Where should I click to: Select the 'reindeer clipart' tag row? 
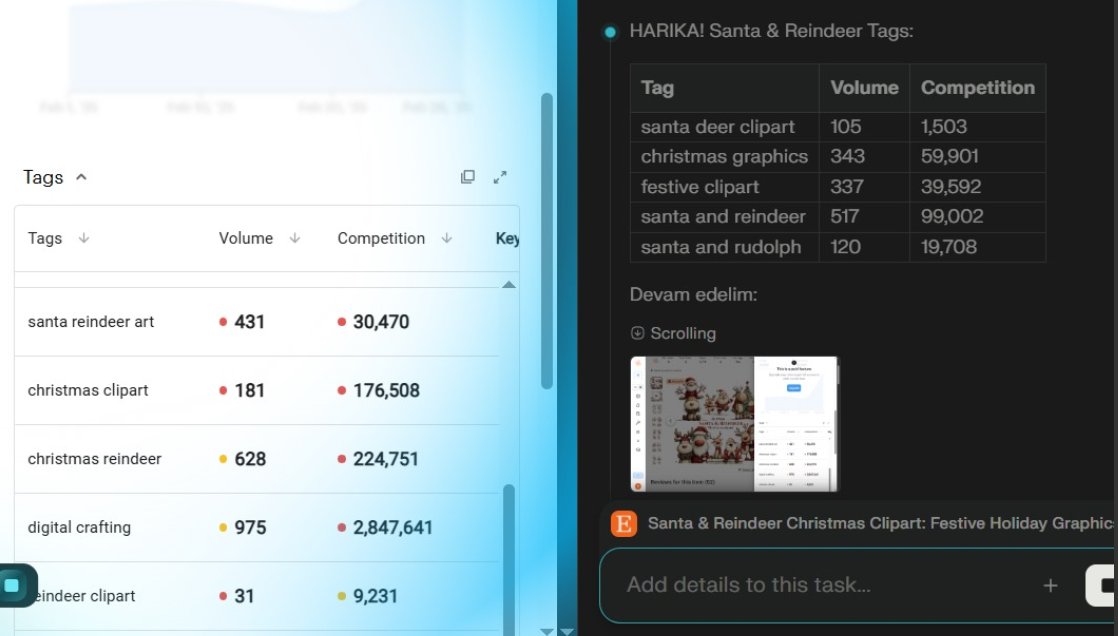click(257, 596)
